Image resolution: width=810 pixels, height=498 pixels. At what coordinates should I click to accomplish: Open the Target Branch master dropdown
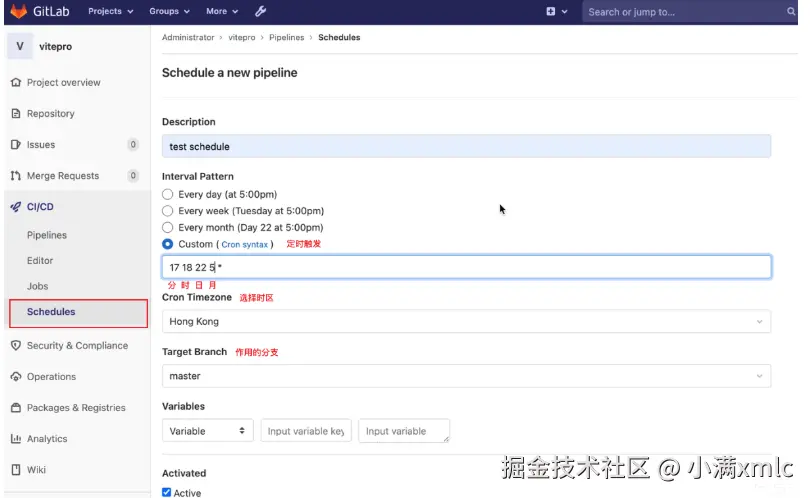coord(466,376)
